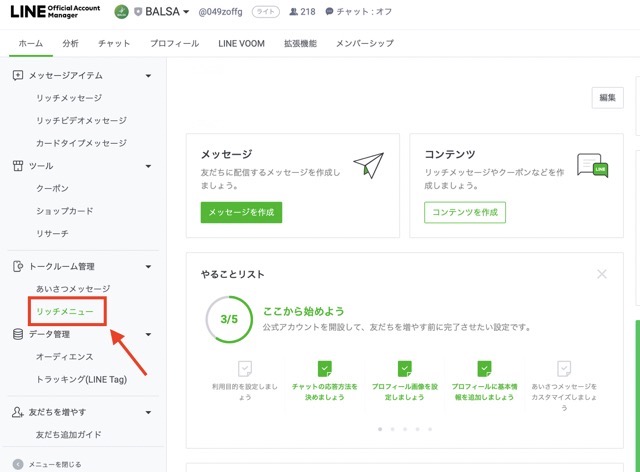Switch to the ホーム tab
This screenshot has width=640, height=472.
[x=31, y=43]
